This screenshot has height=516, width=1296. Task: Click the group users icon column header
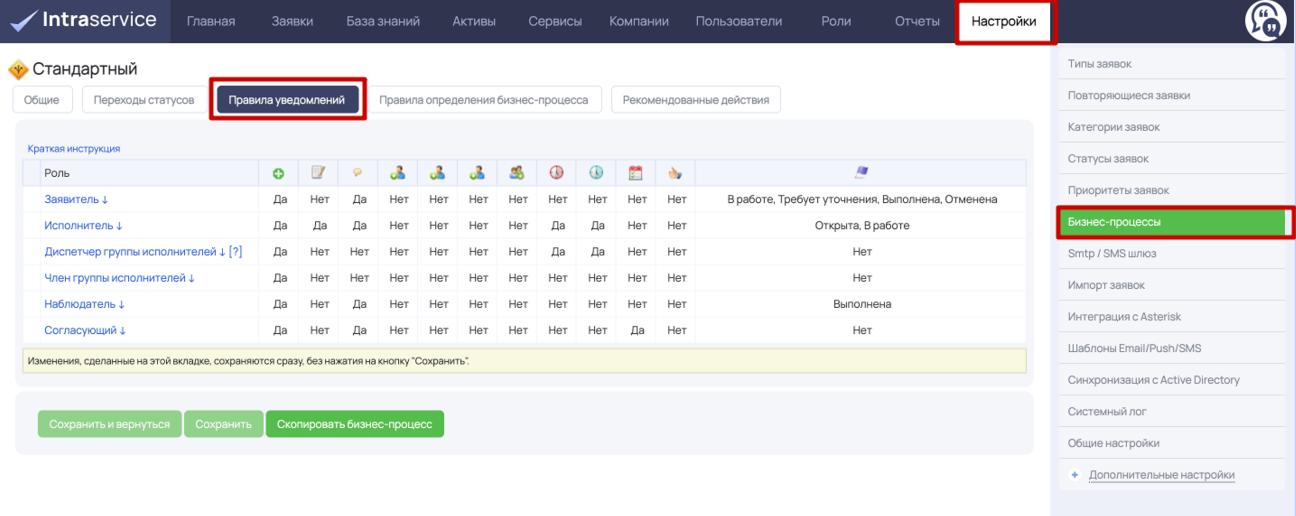tap(518, 173)
